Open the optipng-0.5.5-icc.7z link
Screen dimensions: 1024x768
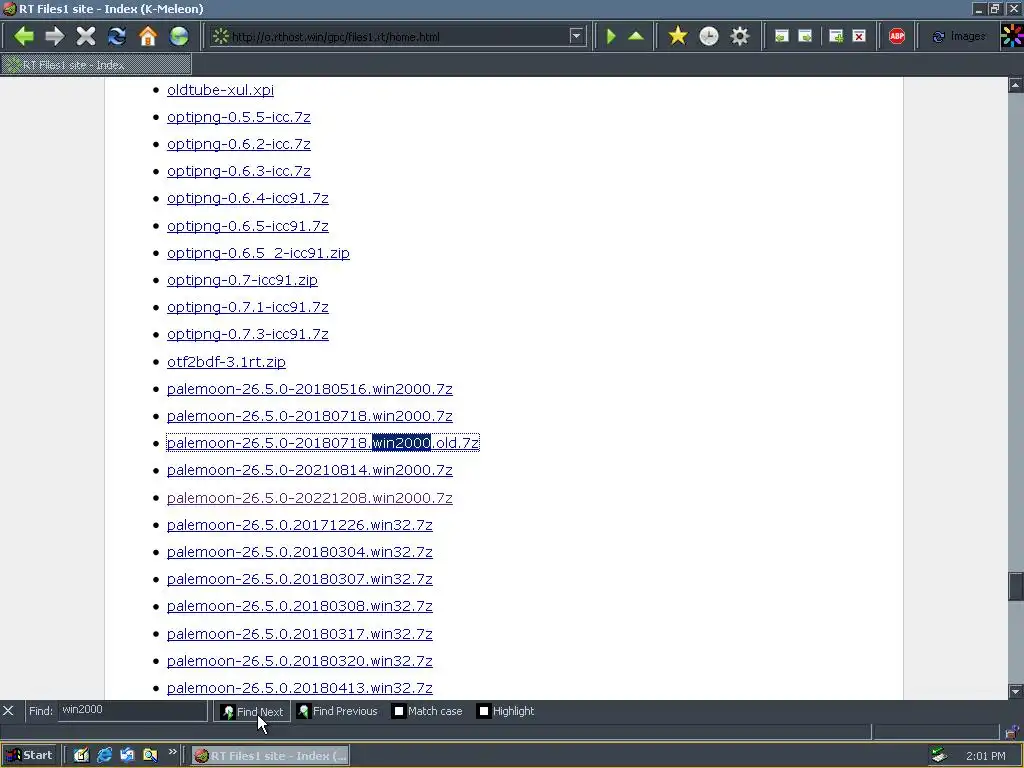pyautogui.click(x=238, y=117)
